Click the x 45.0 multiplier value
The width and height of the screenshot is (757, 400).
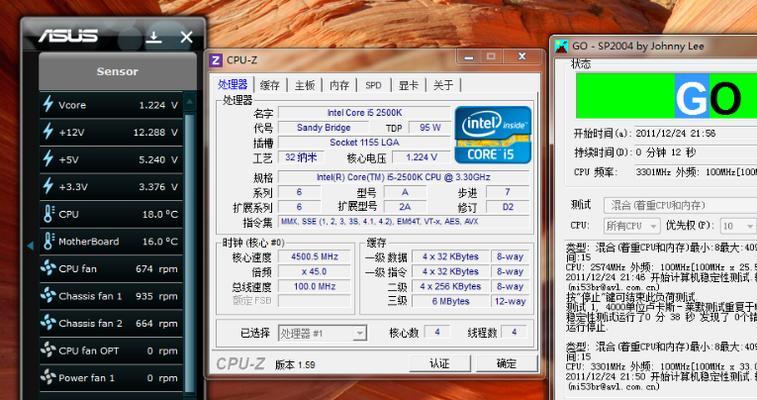(315, 272)
